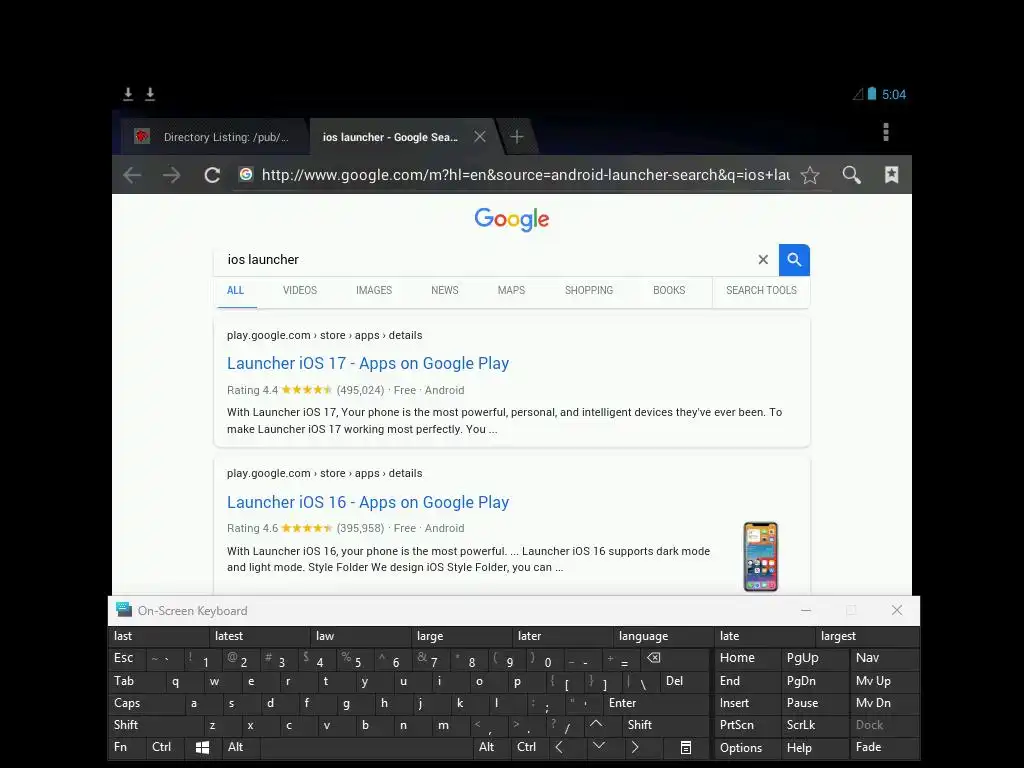The height and width of the screenshot is (768, 1024).
Task: Open Launcher iOS 16 Google Play result
Action: [x=368, y=502]
